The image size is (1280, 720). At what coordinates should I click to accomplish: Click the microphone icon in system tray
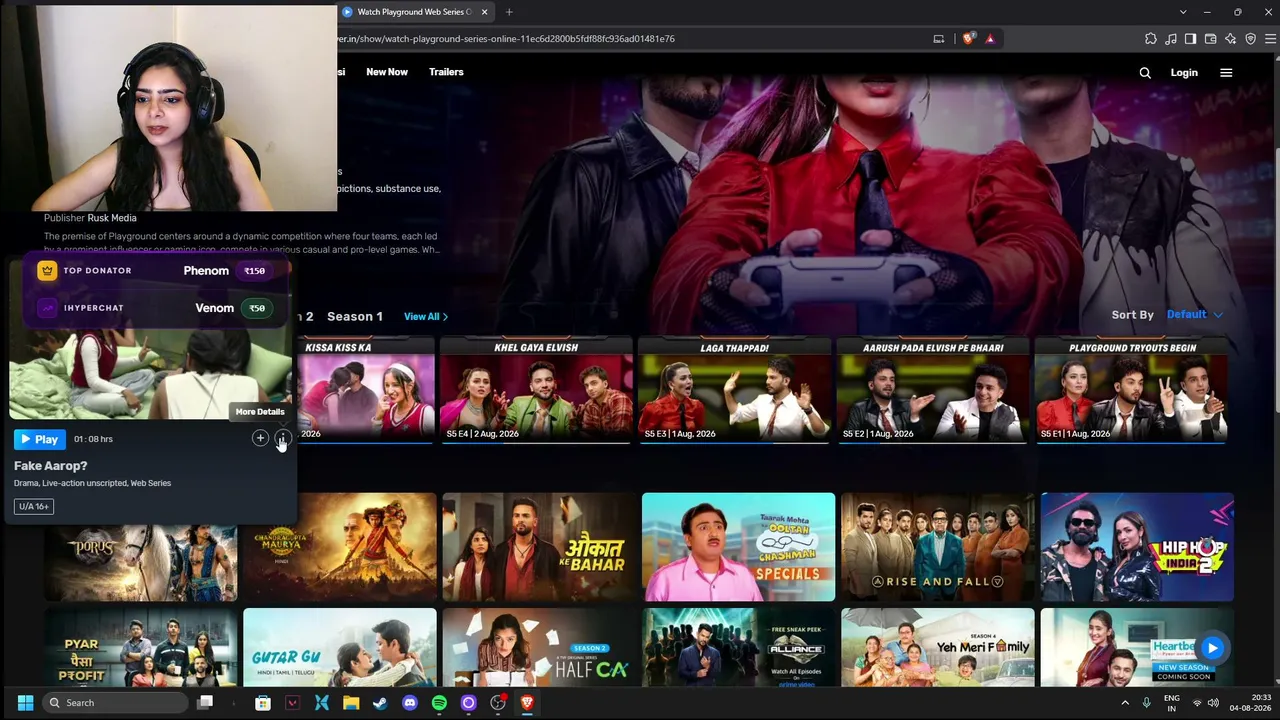(1147, 703)
